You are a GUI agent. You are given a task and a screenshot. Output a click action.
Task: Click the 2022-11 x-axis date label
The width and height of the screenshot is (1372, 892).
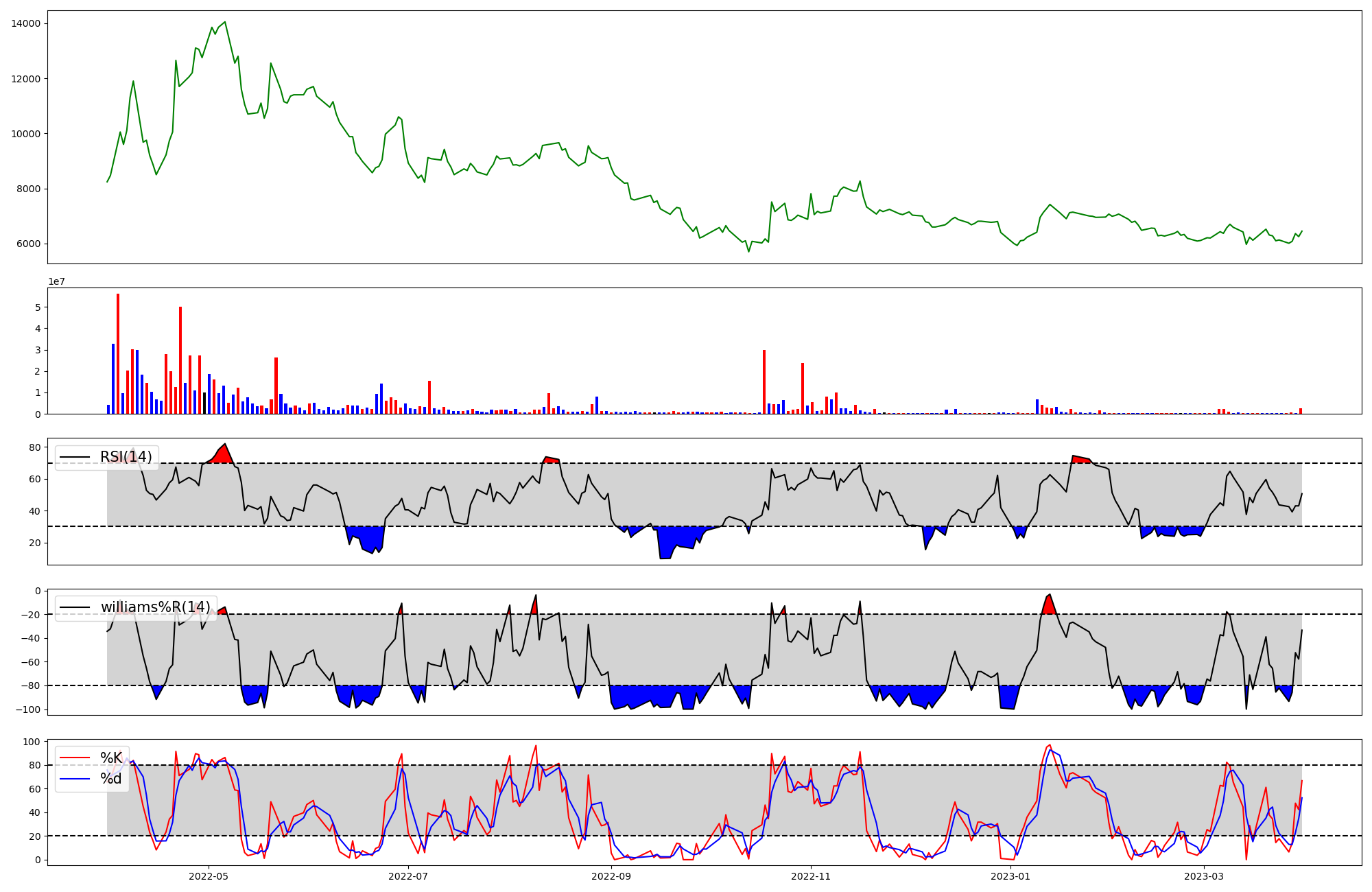811,876
